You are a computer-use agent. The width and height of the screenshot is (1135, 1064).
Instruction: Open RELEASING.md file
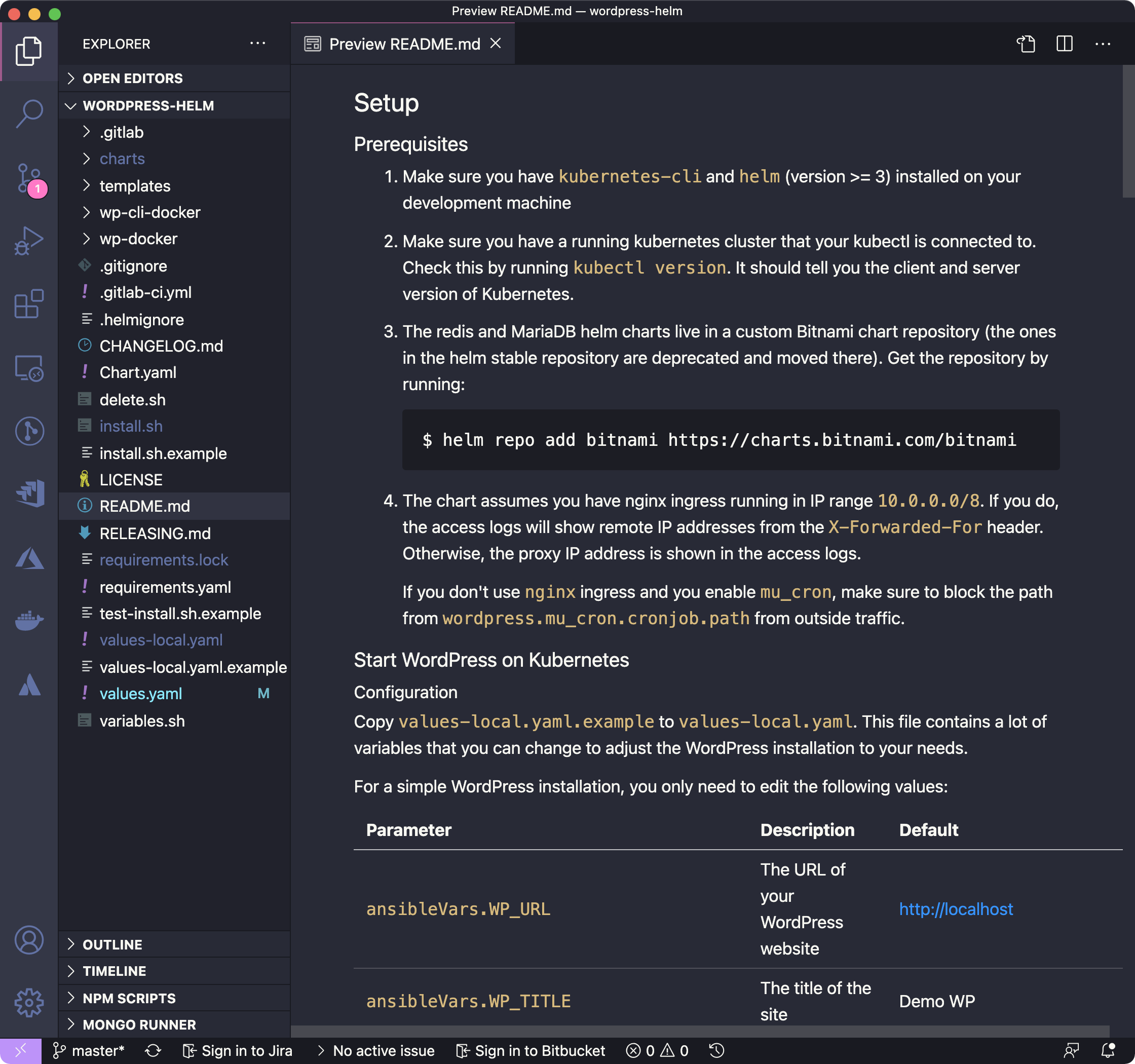point(175,533)
